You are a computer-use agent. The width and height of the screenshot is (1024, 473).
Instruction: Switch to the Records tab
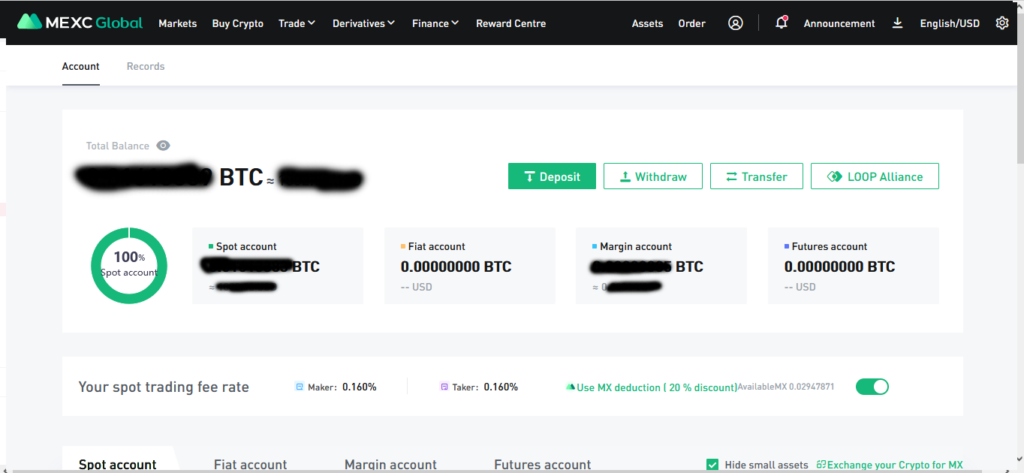click(145, 66)
